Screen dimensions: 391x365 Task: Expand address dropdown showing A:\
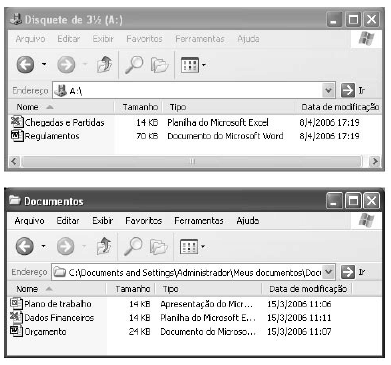click(328, 90)
